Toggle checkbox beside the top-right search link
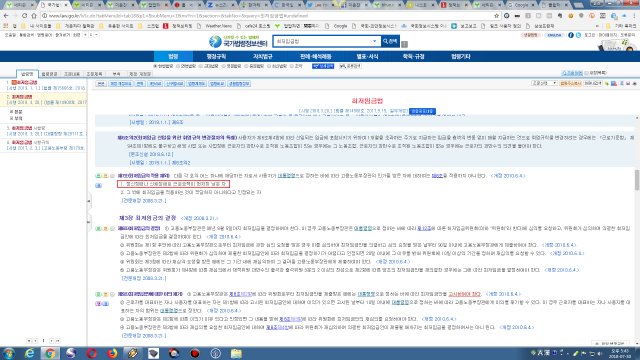Image resolution: width=640 pixels, height=360 pixels. 587,73
